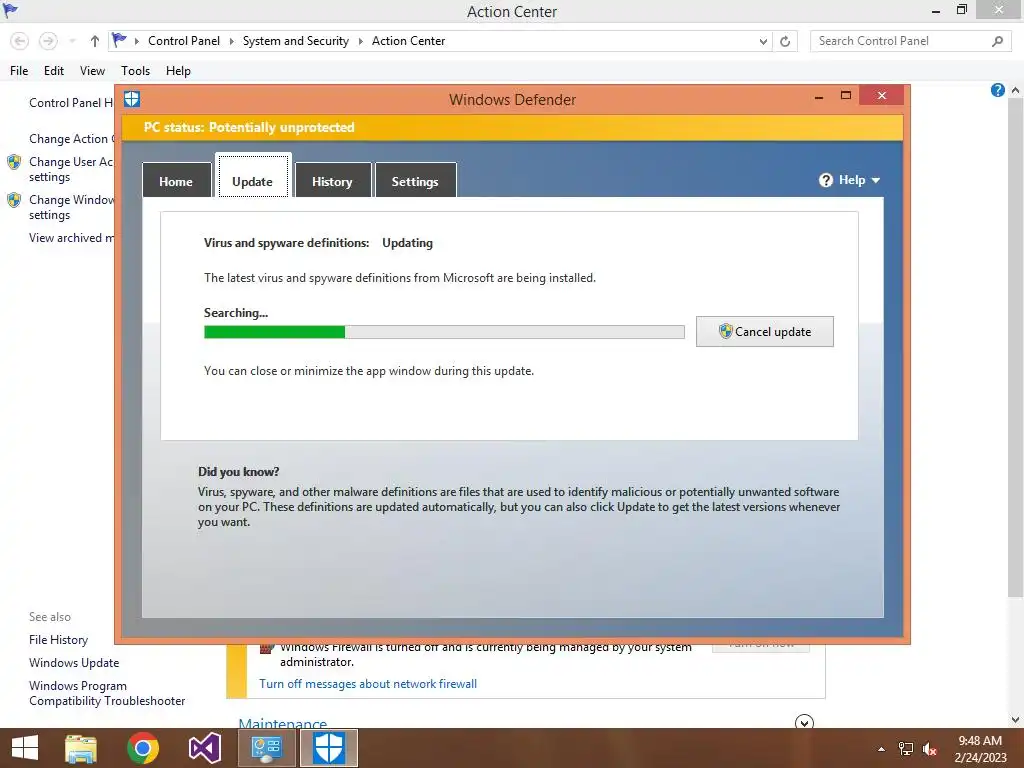Open Control Panel Home link
1024x768 pixels.
click(71, 103)
